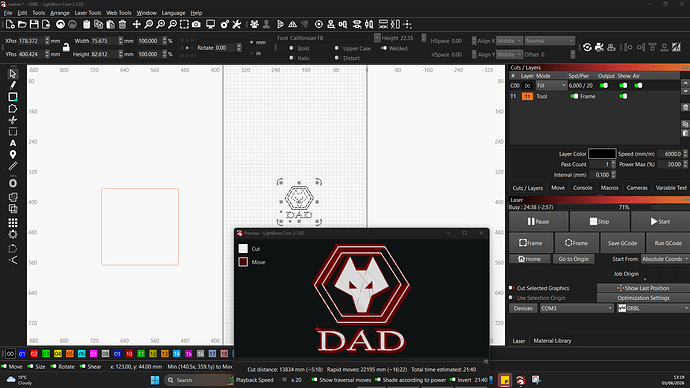Open the Camera capture icon
This screenshot has width=690, height=388.
[196, 25]
